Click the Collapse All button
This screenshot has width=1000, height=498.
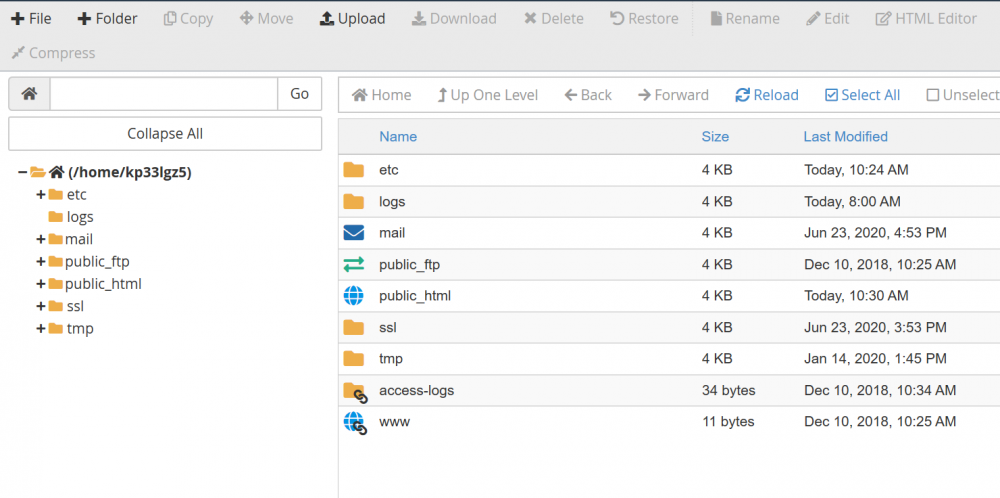[x=165, y=134]
